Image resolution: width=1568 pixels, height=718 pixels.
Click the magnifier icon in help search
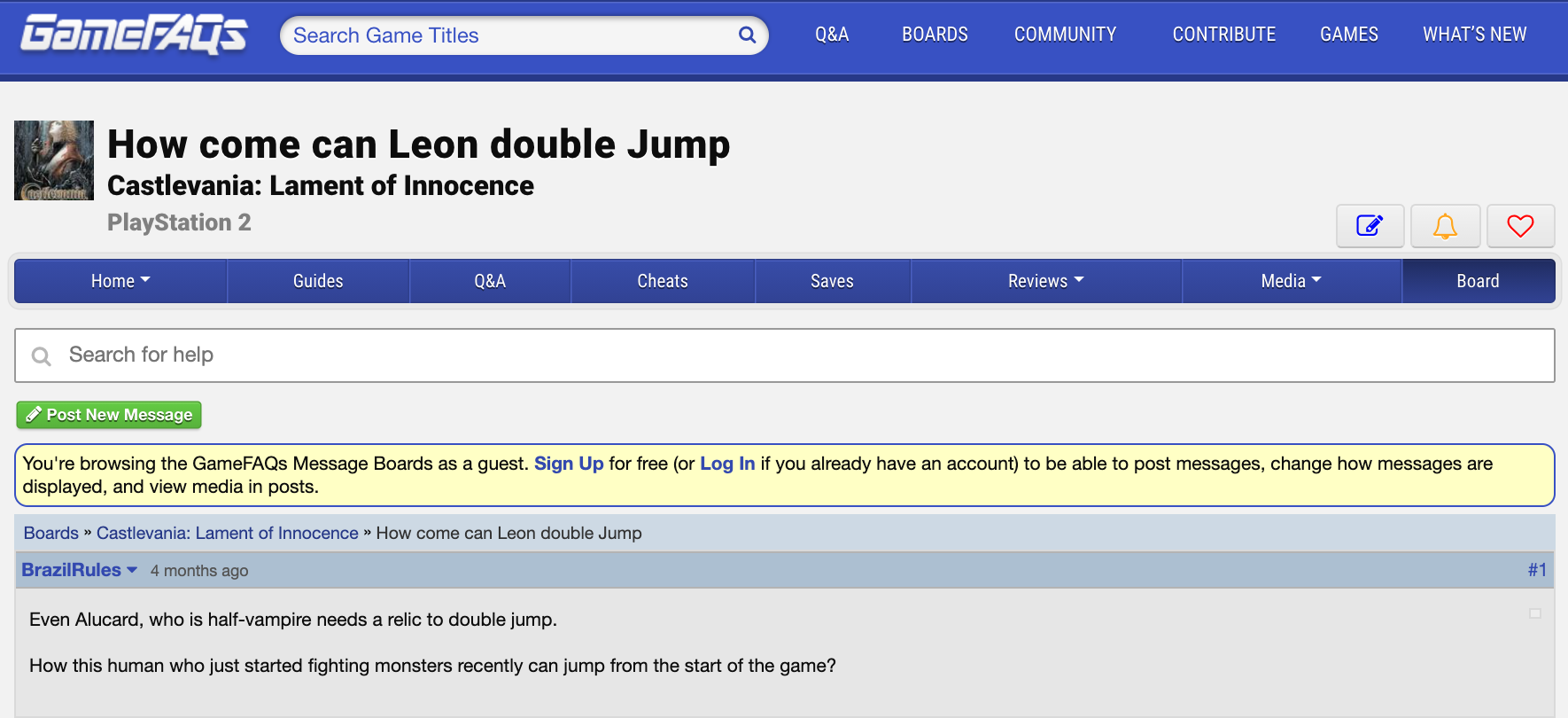[x=41, y=356]
